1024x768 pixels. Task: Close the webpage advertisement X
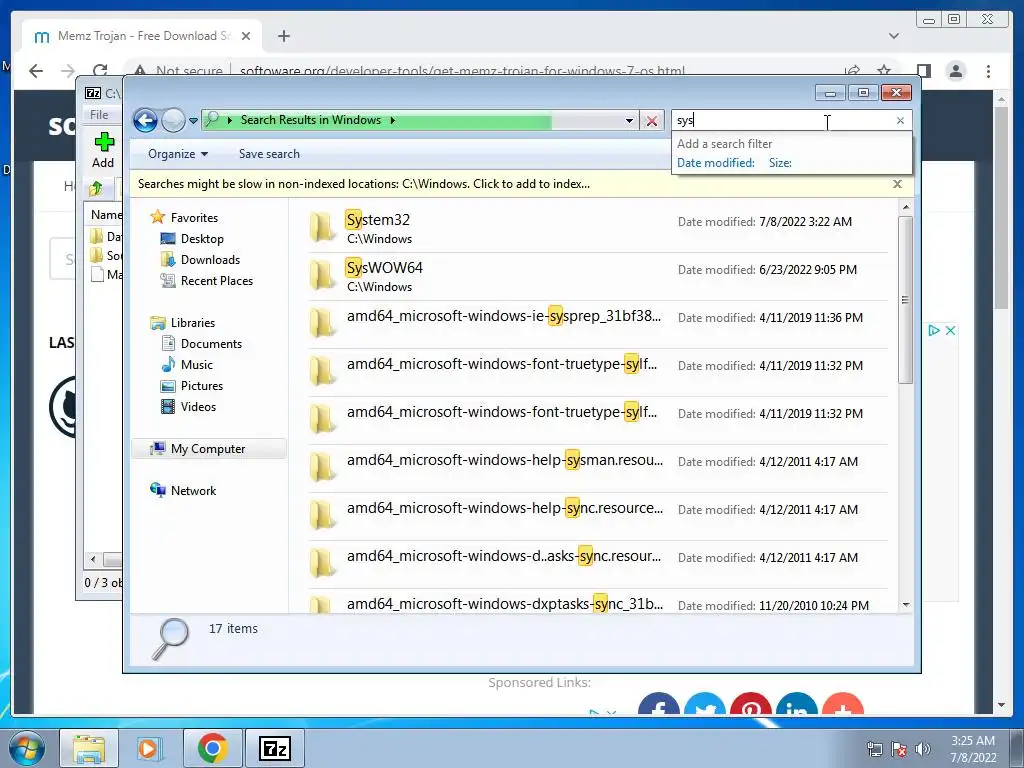click(950, 330)
